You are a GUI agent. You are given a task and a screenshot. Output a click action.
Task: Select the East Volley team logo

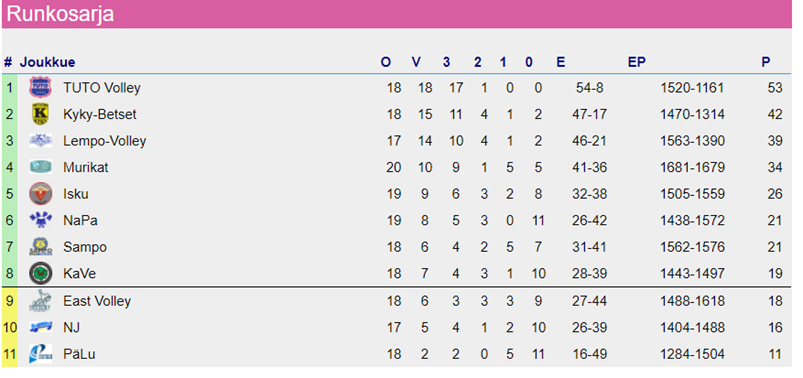40,301
